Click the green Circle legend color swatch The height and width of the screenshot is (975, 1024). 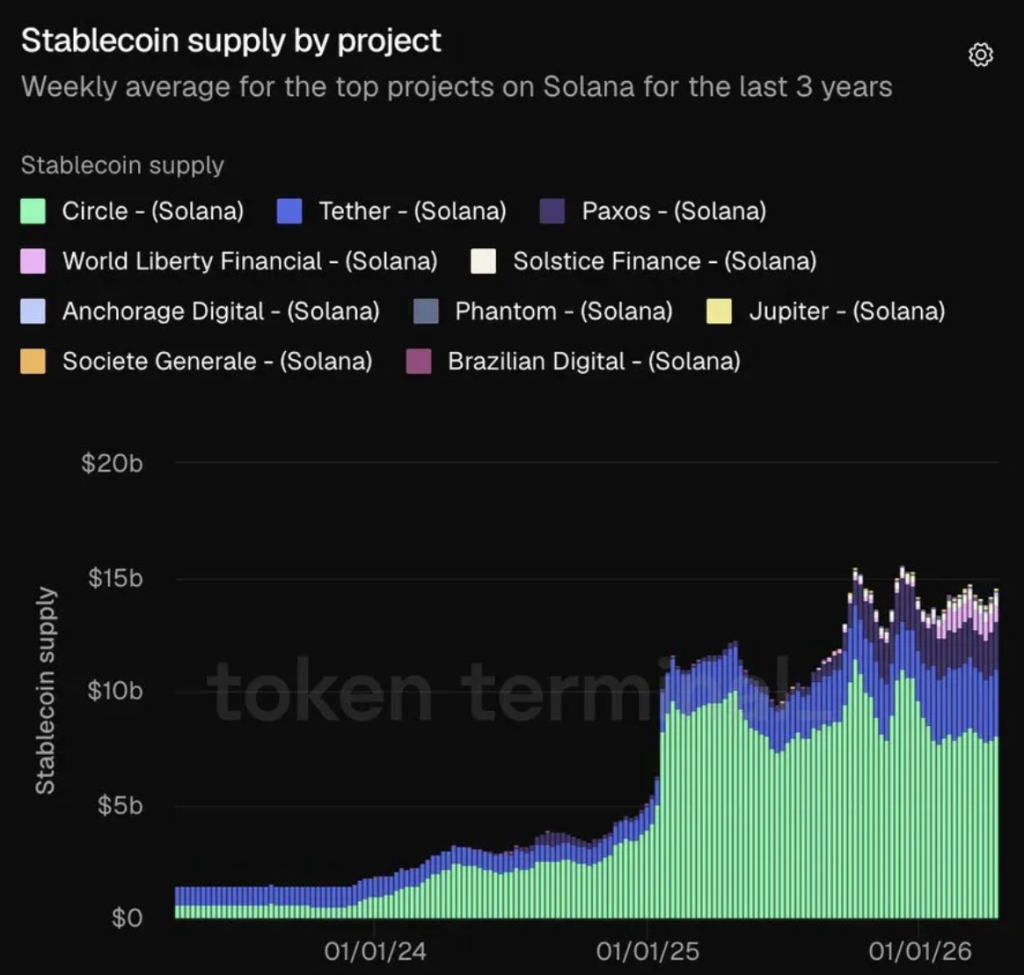pos(31,211)
